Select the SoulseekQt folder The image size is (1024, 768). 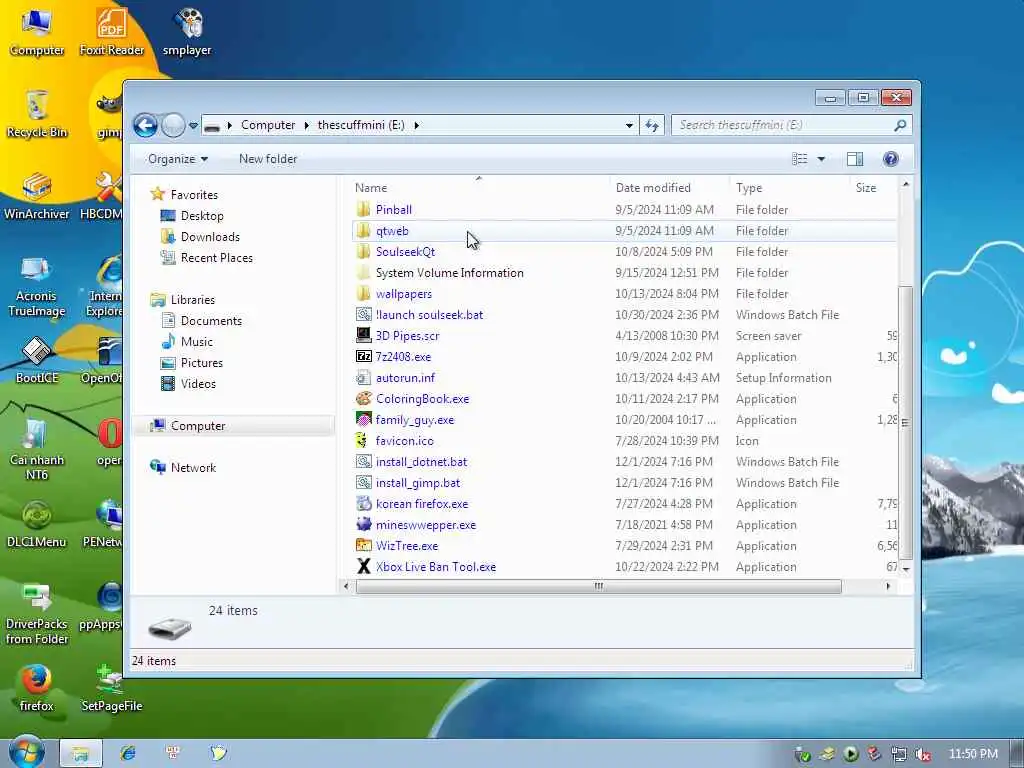coord(406,251)
